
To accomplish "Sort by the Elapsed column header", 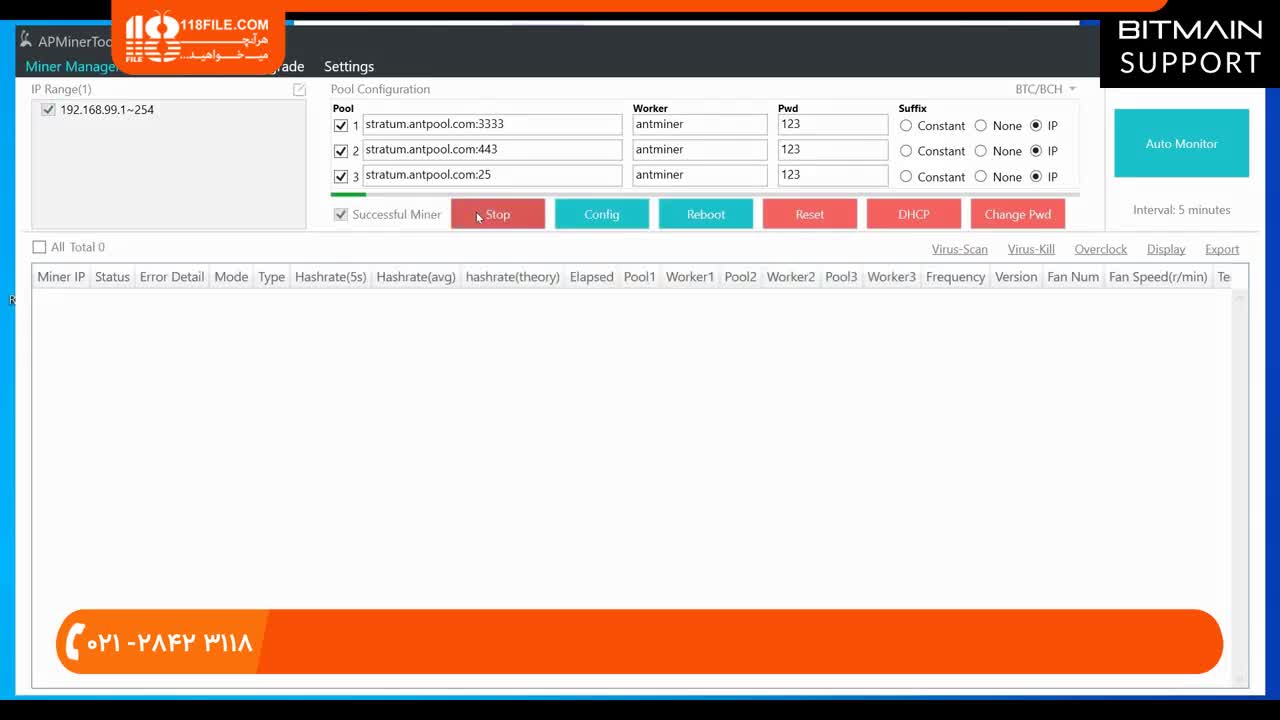I will point(592,277).
